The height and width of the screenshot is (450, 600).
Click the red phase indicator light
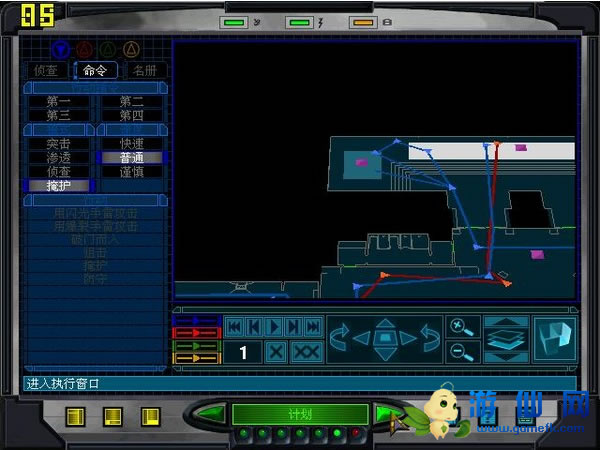click(x=356, y=433)
